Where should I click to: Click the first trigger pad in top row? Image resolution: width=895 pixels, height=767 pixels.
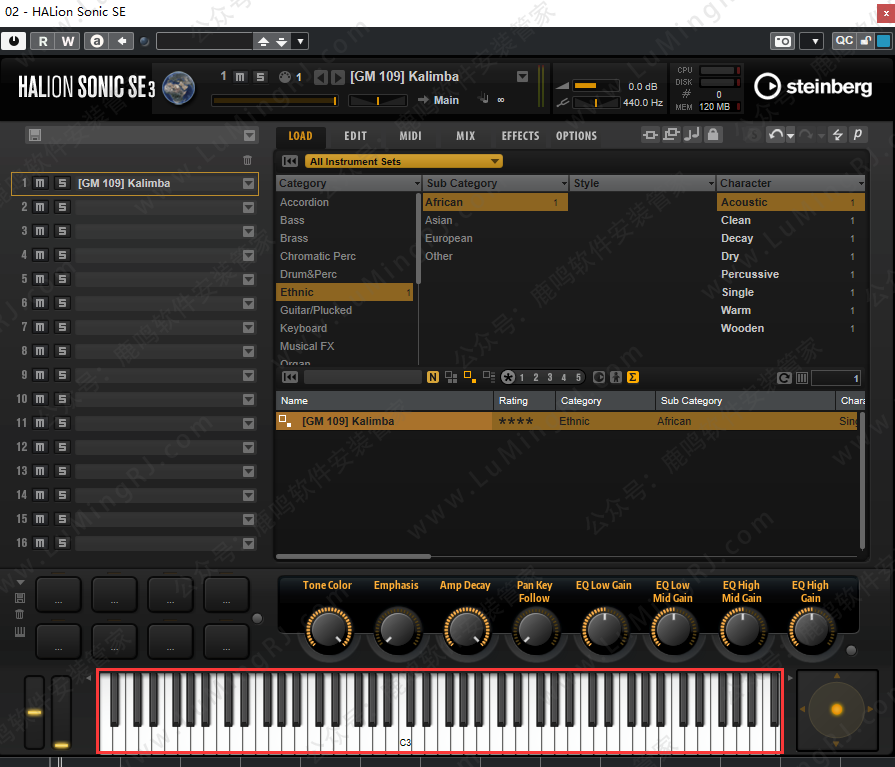click(x=58, y=595)
